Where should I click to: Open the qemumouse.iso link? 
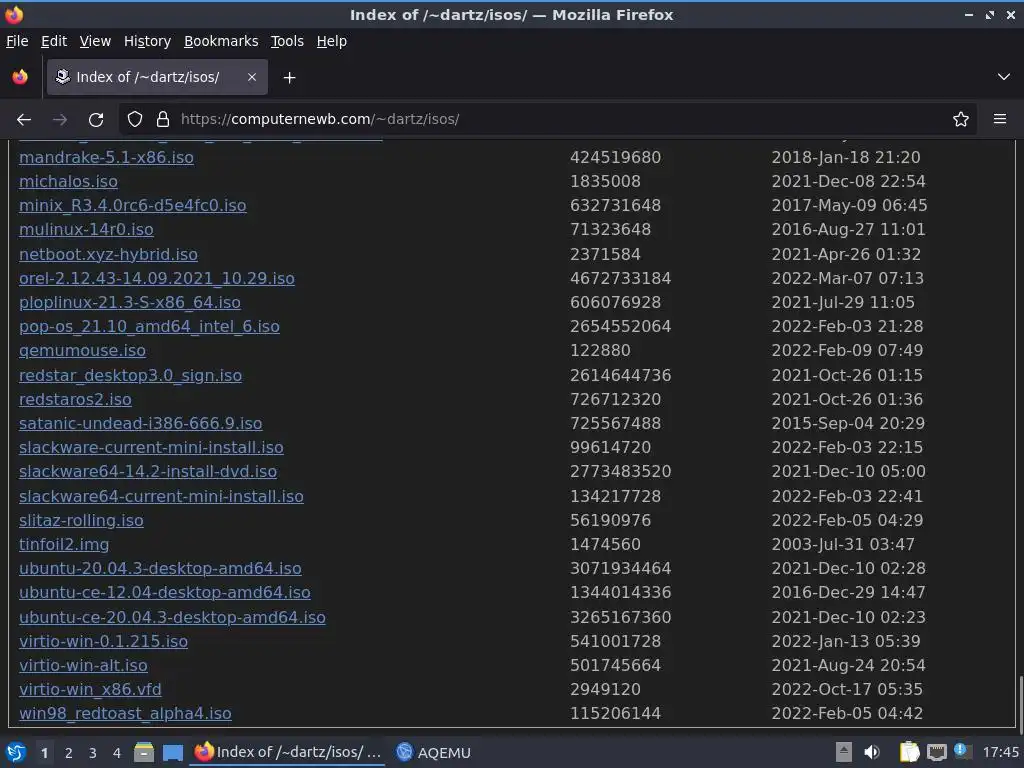tap(82, 351)
